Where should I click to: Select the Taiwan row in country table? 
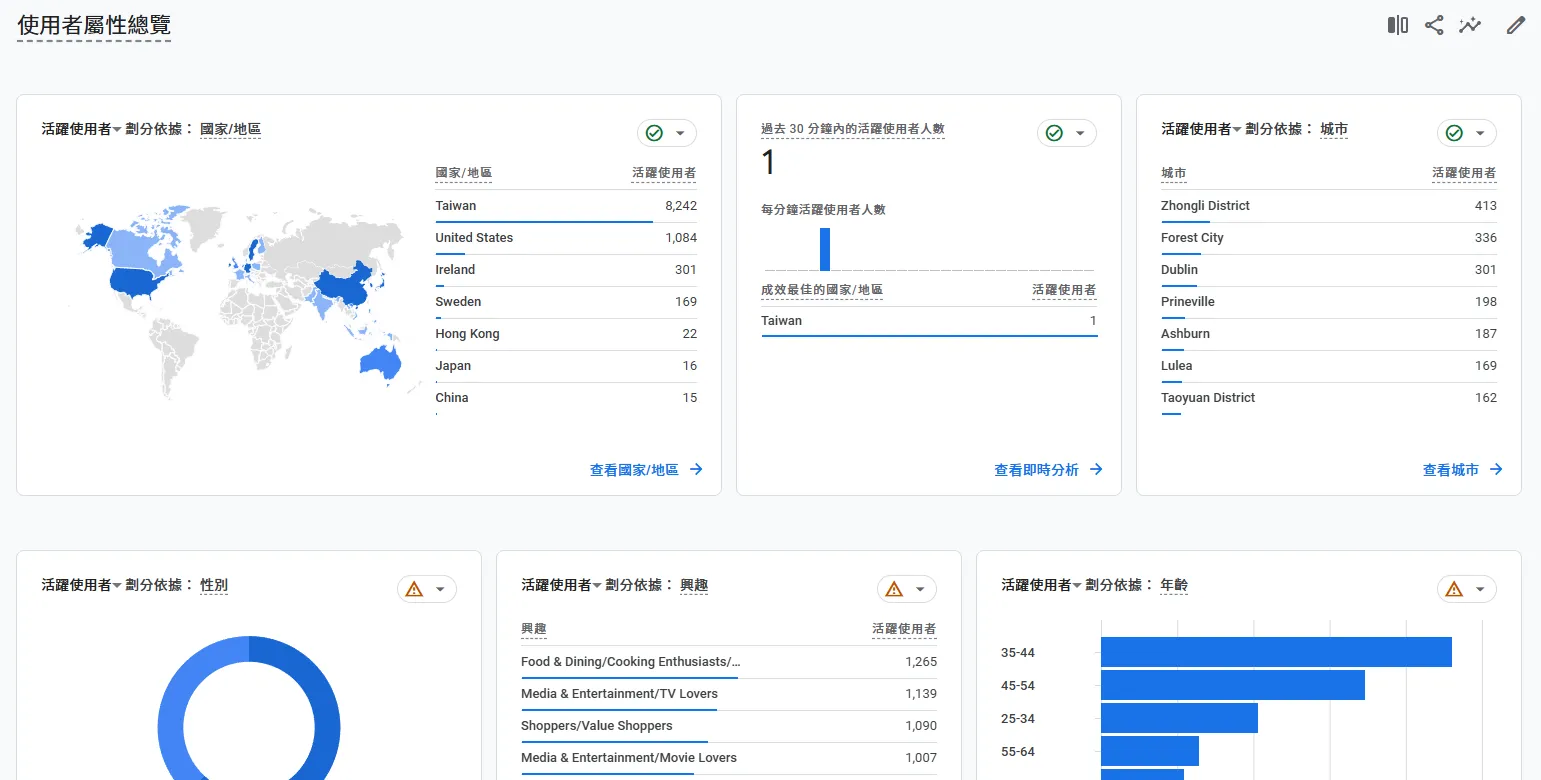tap(566, 206)
